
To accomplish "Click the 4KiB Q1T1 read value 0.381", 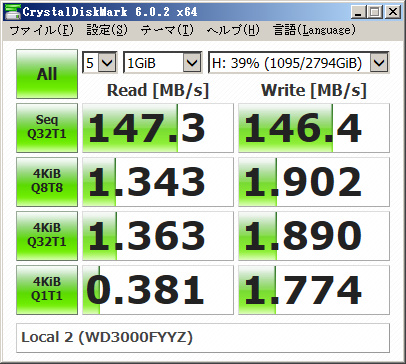I will [158, 290].
